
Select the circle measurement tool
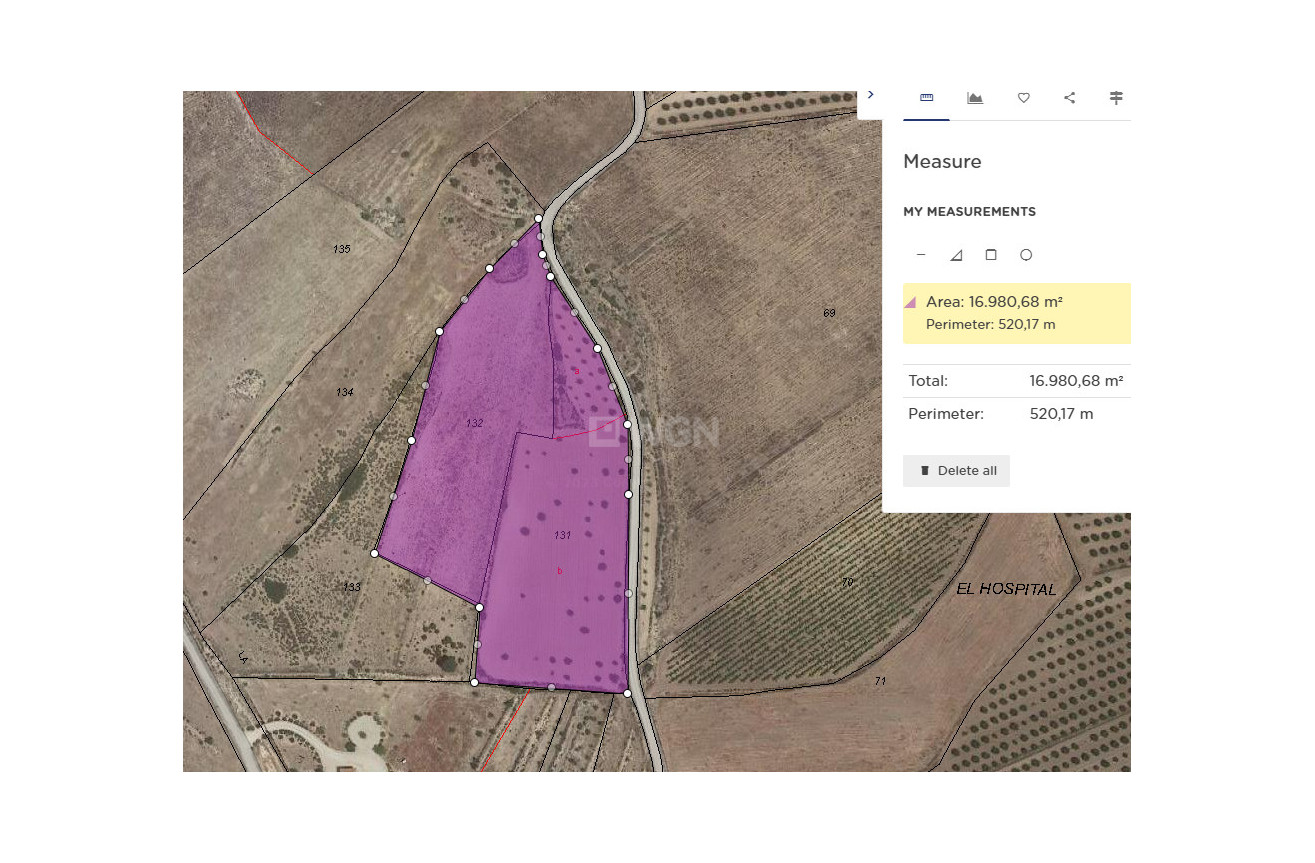tap(1026, 255)
